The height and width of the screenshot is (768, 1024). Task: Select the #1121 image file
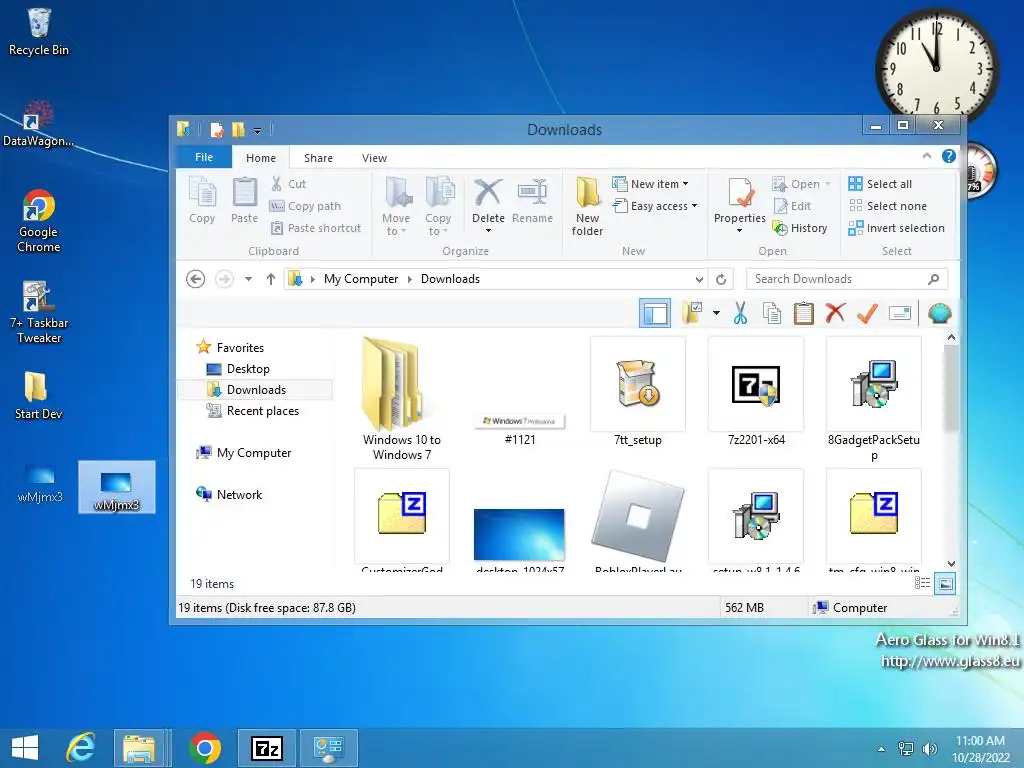click(520, 428)
